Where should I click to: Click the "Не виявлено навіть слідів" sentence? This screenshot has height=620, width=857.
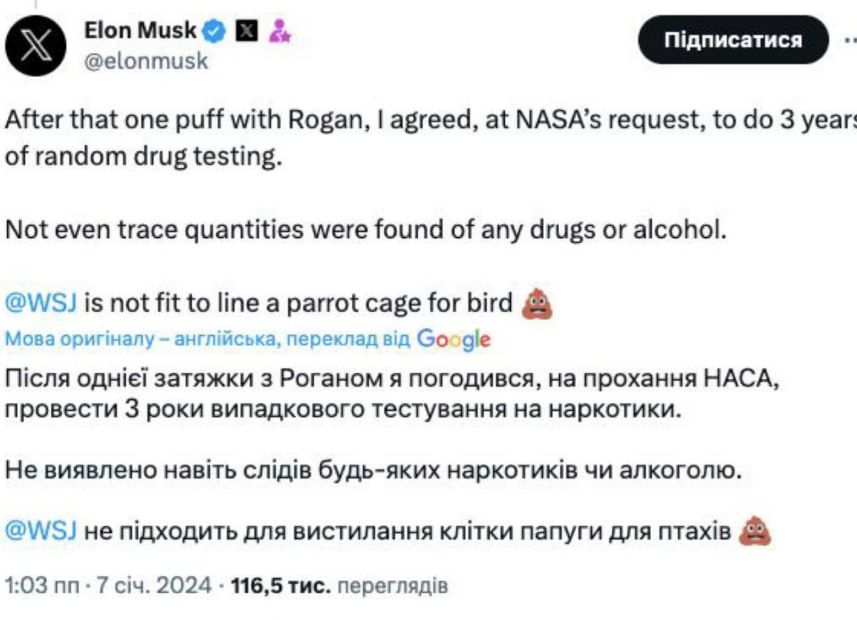coord(373,471)
